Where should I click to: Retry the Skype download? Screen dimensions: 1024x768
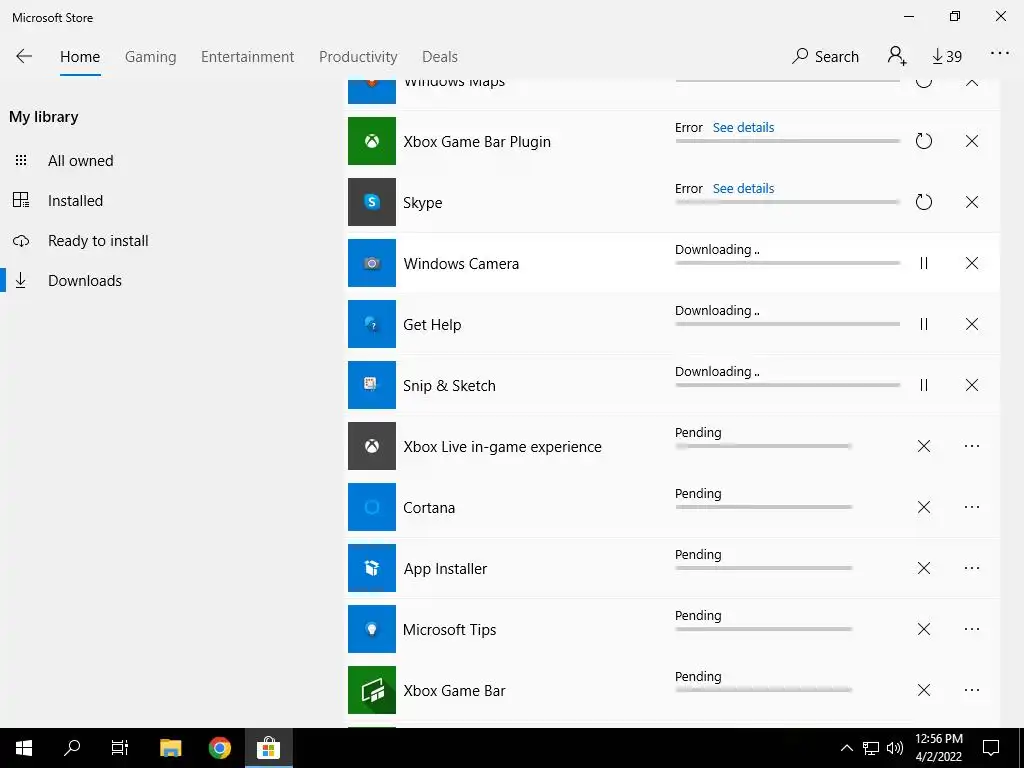(x=923, y=202)
